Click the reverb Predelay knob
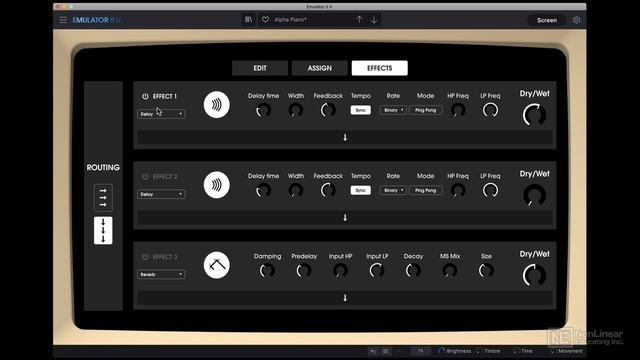The height and width of the screenshot is (360, 640). tap(304, 270)
